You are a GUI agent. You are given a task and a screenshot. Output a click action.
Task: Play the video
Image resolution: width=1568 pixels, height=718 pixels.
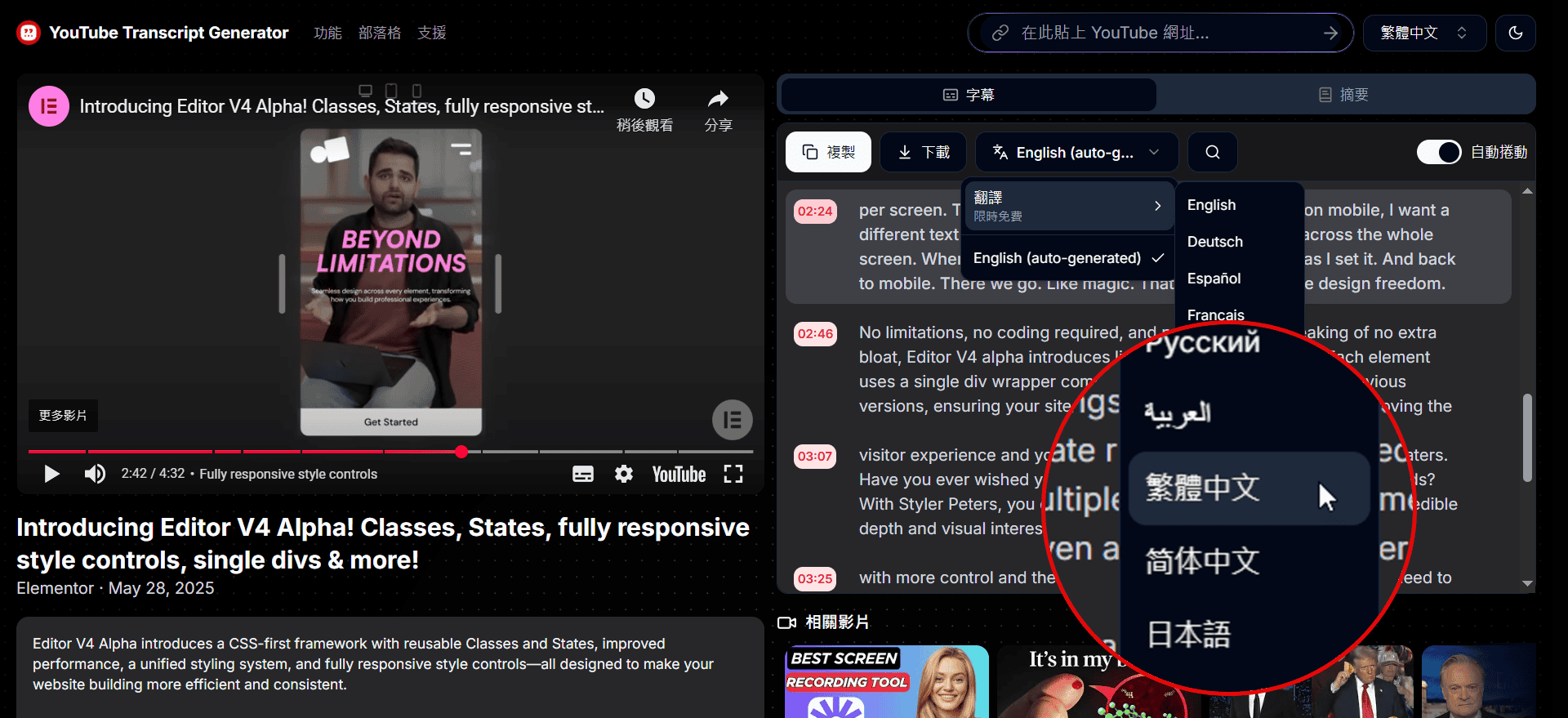pos(51,474)
